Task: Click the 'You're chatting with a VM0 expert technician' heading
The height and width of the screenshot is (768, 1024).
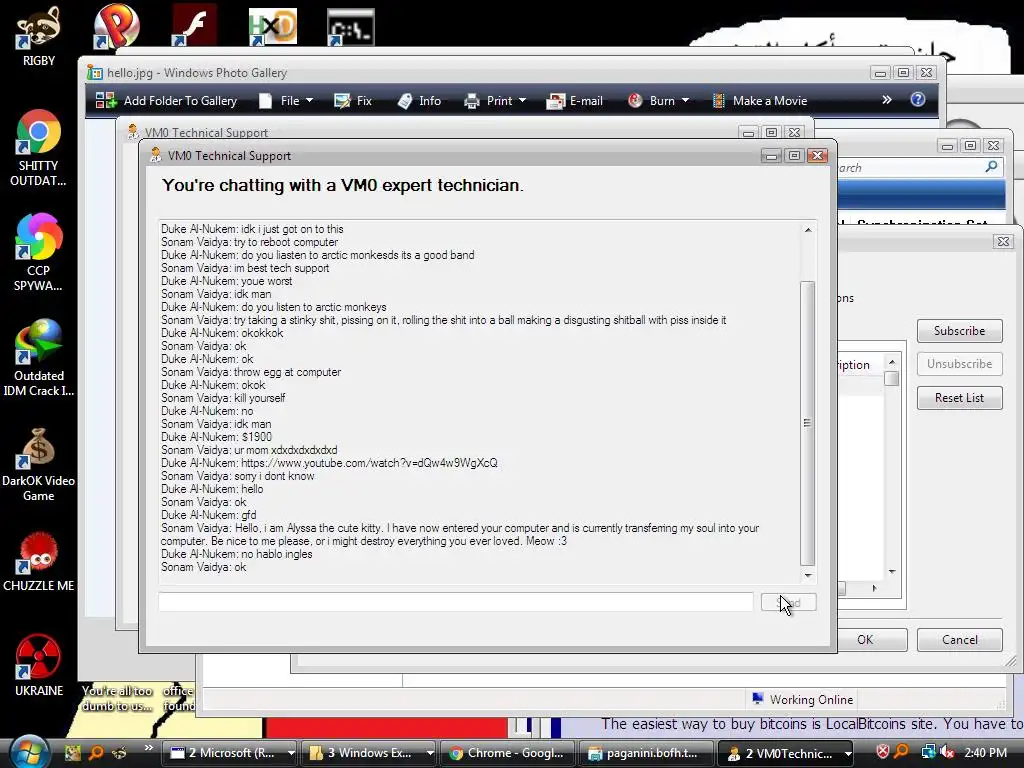Action: tap(343, 185)
